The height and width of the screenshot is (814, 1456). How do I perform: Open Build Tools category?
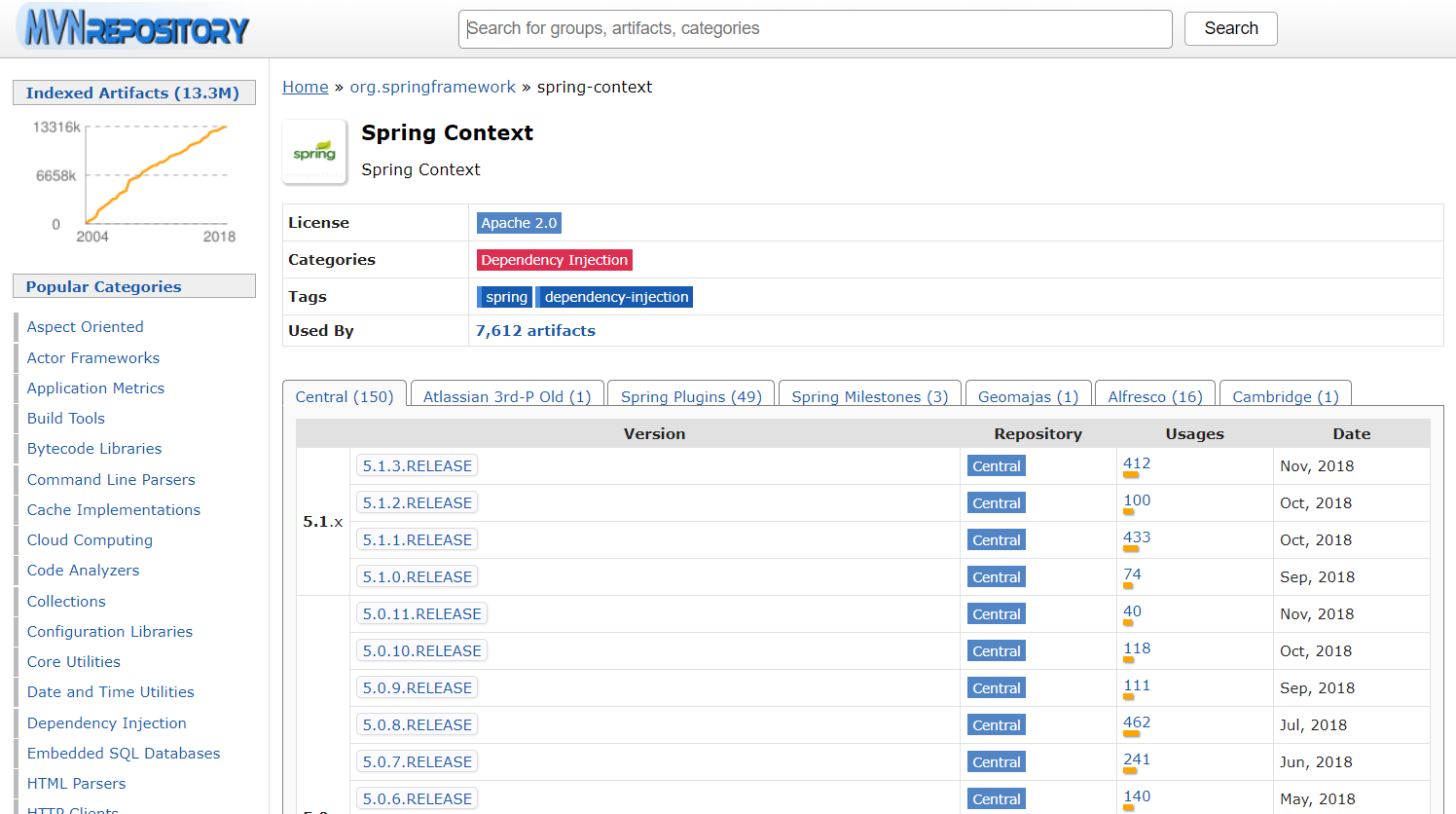(x=65, y=419)
